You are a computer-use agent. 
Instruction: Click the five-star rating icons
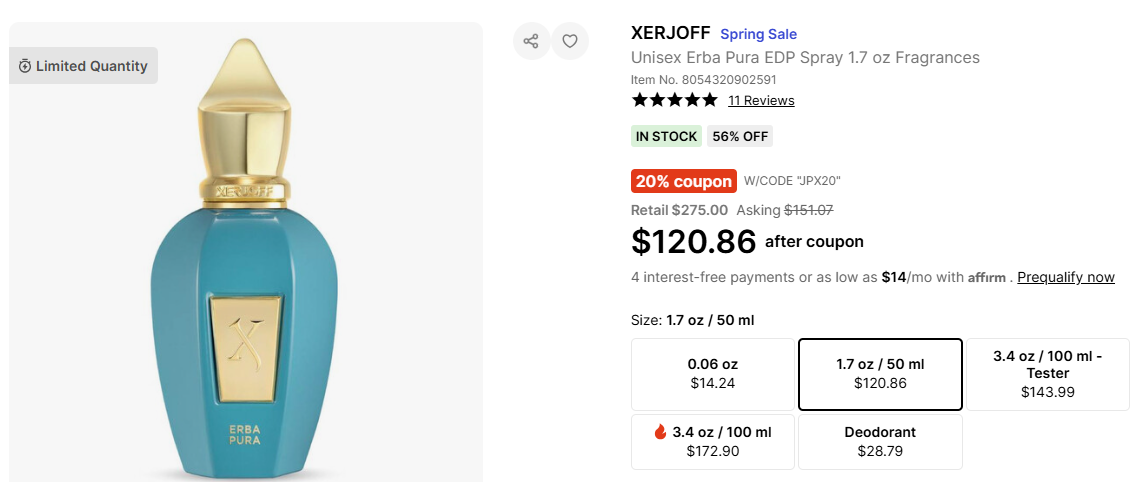674,100
